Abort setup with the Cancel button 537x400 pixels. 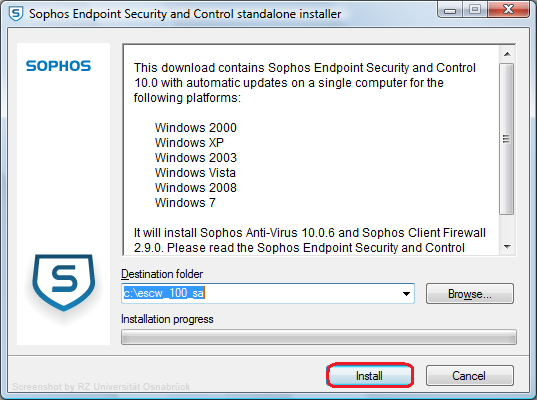470,376
